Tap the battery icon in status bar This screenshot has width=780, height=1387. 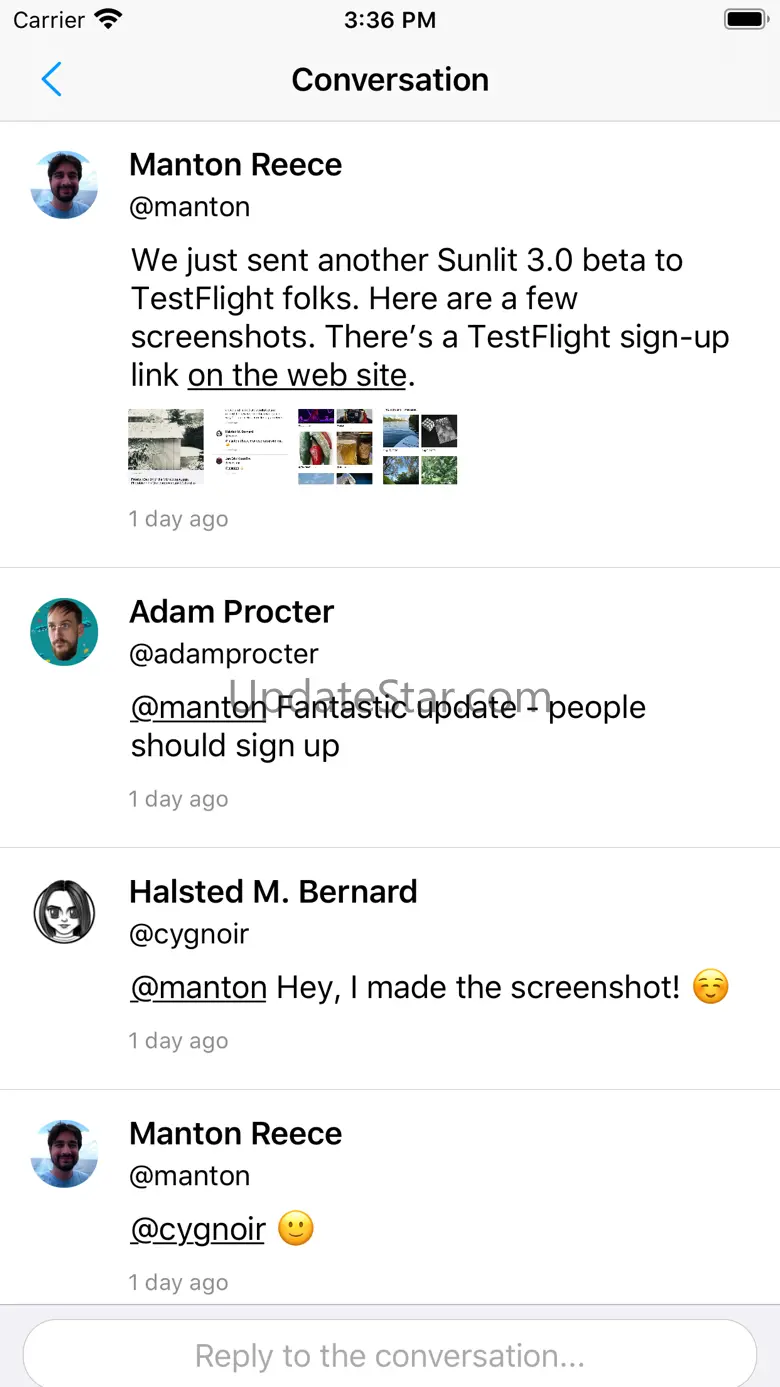tap(745, 19)
